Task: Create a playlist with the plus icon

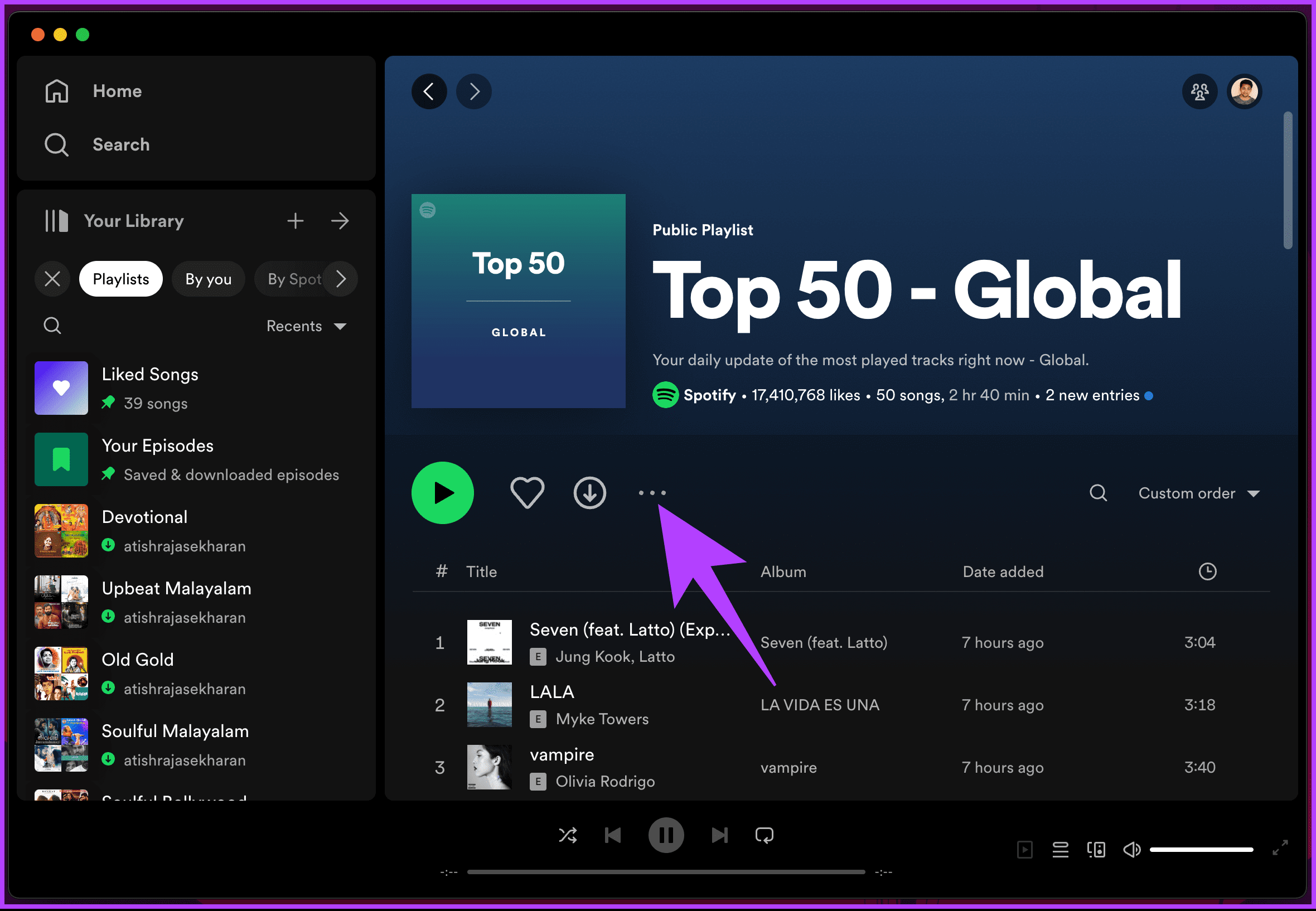Action: pos(295,221)
